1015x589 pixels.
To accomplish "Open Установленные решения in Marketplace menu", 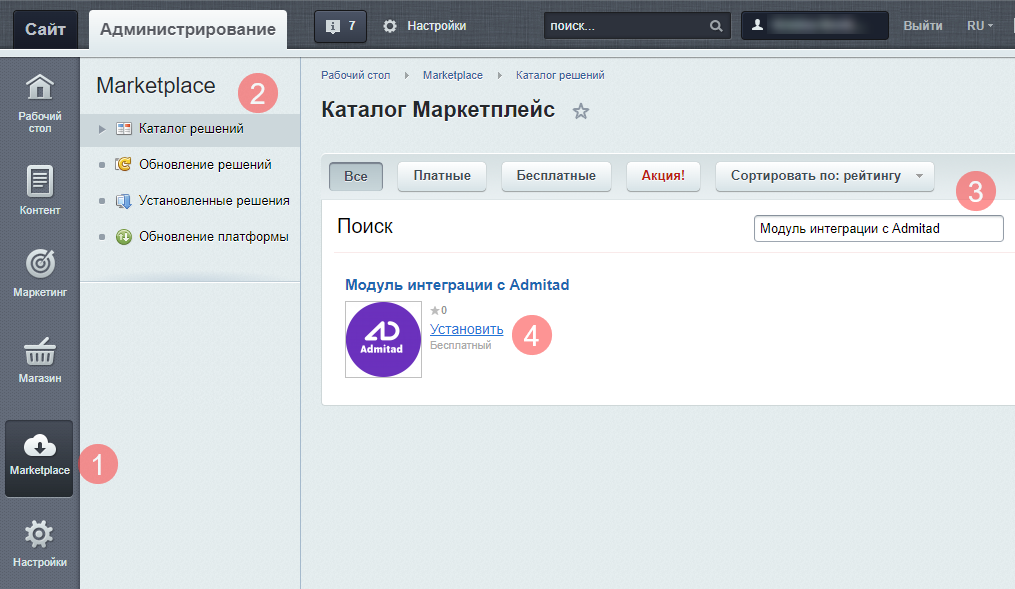I will 214,201.
